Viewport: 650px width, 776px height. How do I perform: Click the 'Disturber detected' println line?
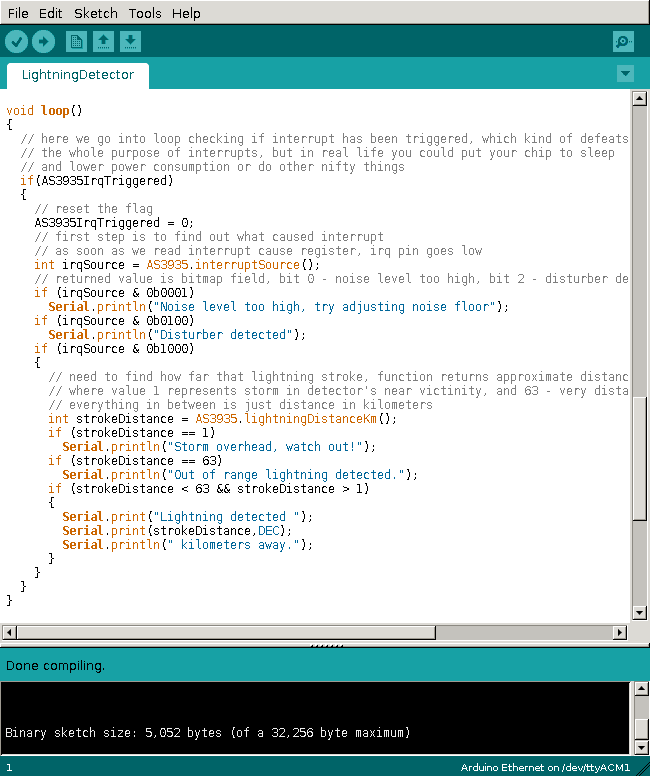[x=177, y=335]
